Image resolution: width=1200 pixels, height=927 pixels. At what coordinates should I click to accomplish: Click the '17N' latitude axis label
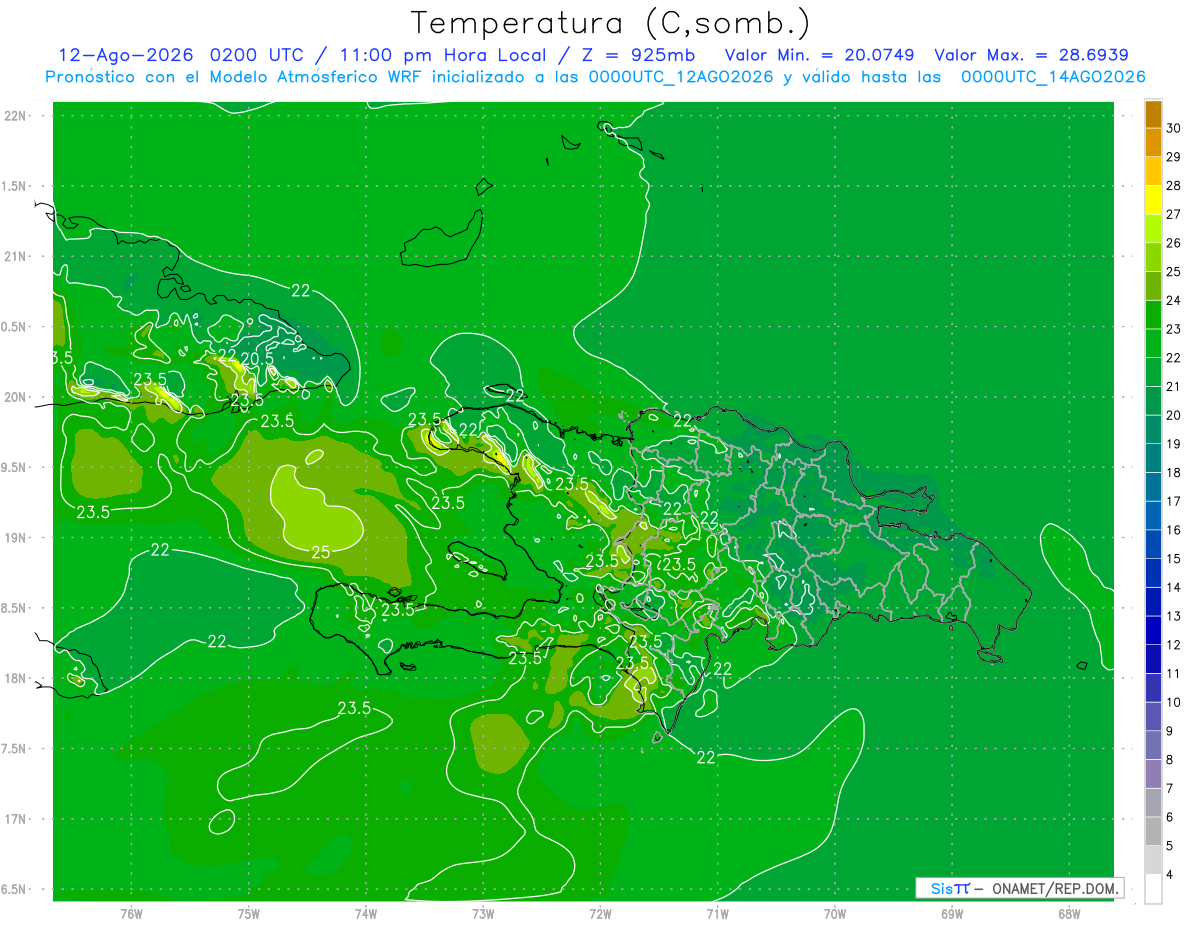point(17,819)
